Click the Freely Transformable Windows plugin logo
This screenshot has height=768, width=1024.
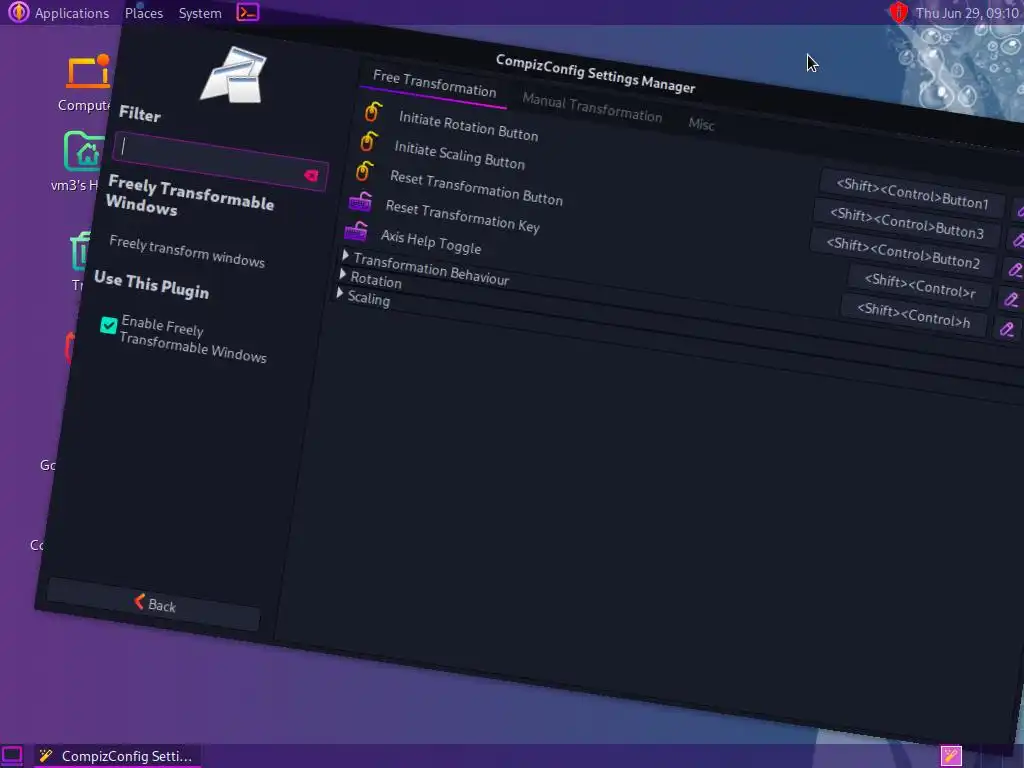coord(234,75)
